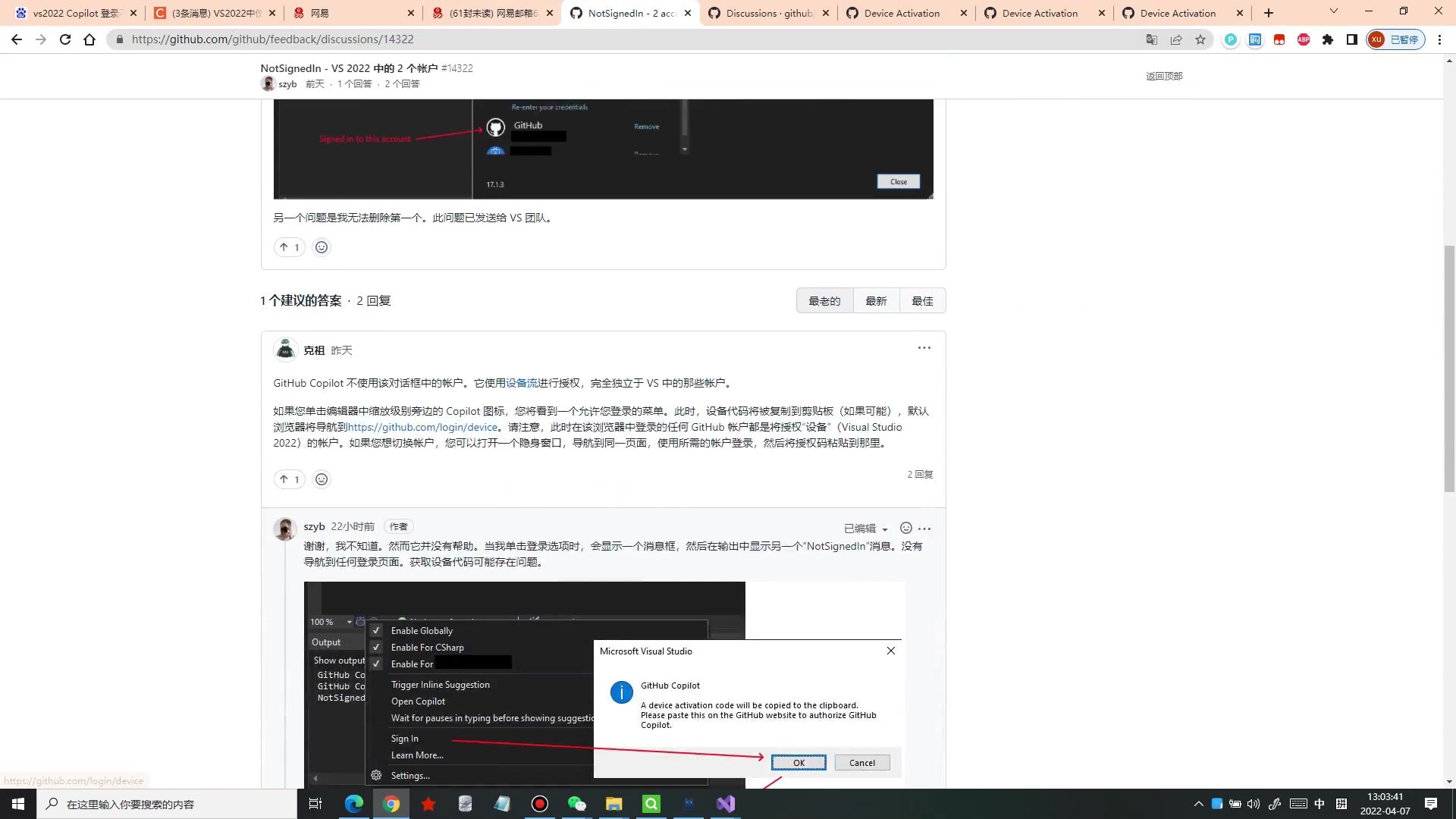Add emoji reaction to original post
This screenshot has height=819, width=1456.
click(x=322, y=247)
